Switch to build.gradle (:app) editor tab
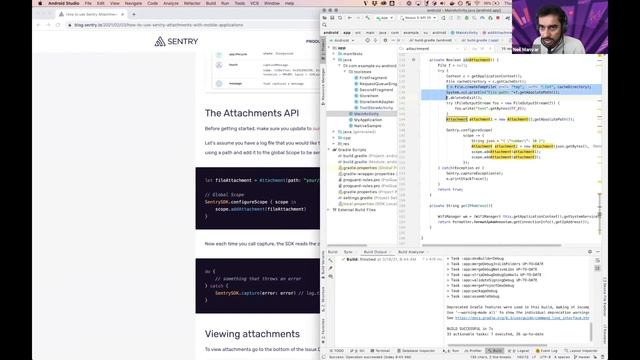The height and width of the screenshot is (360, 640). (x=480, y=40)
